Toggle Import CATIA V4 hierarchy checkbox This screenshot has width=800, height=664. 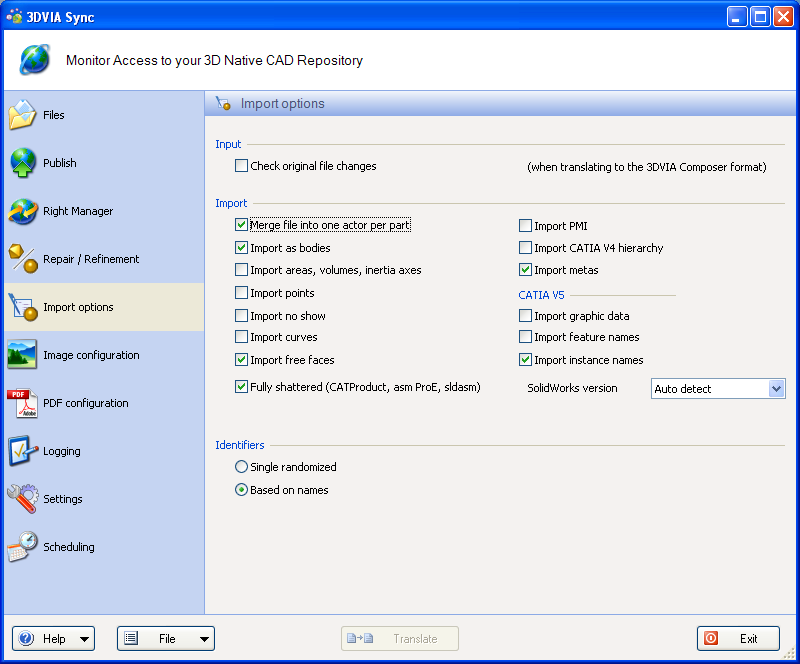pyautogui.click(x=525, y=248)
